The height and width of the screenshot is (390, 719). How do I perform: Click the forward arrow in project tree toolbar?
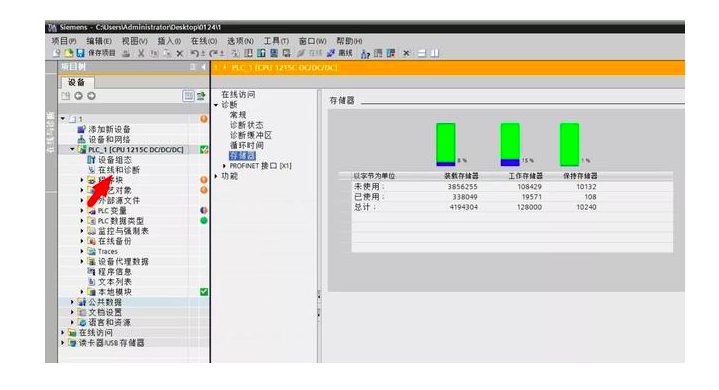coord(91,96)
